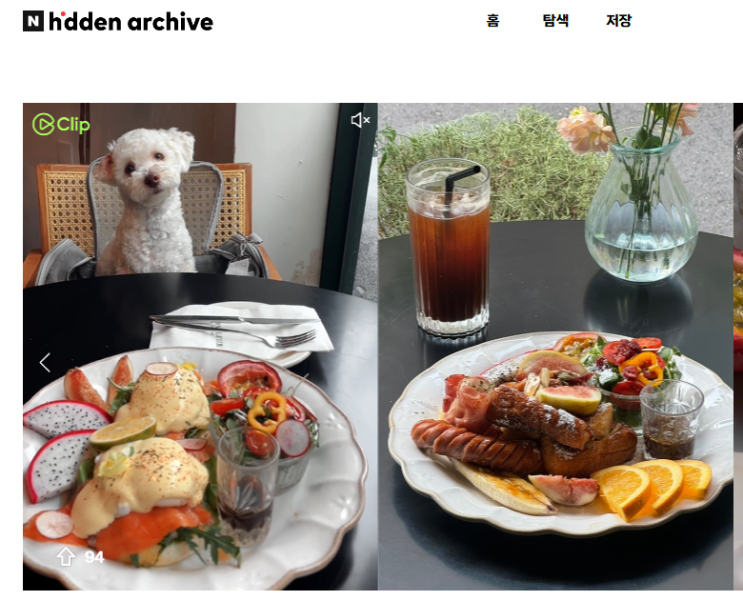
Task: Click the dragon fruit slices in the clip
Action: (x=64, y=448)
